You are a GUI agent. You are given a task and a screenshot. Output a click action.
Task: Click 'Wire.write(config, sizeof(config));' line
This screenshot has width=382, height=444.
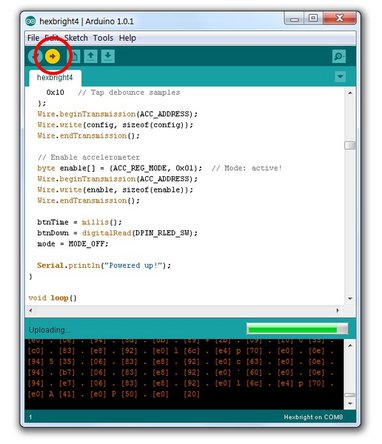(115, 125)
